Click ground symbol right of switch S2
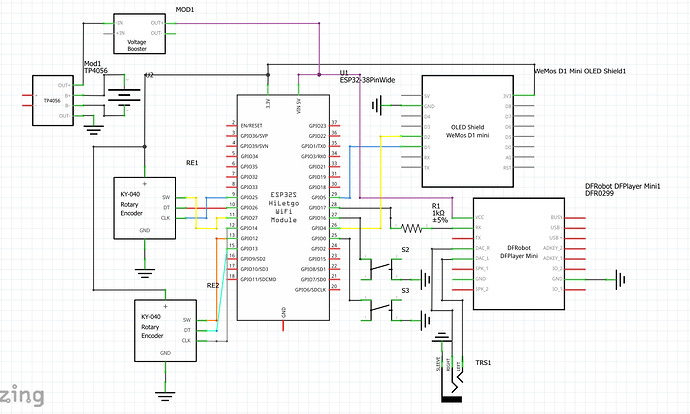Image resolution: width=690 pixels, height=414 pixels. 426,279
